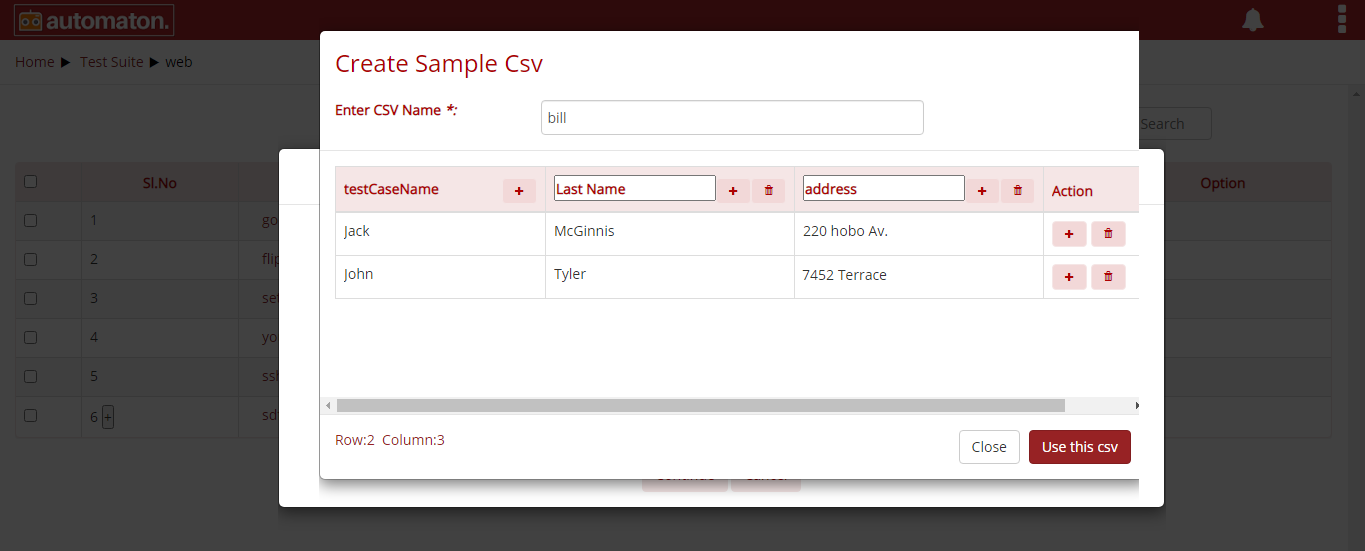Select the 7452 Terrace cell
Screen dimensions: 1365x551
tap(919, 277)
